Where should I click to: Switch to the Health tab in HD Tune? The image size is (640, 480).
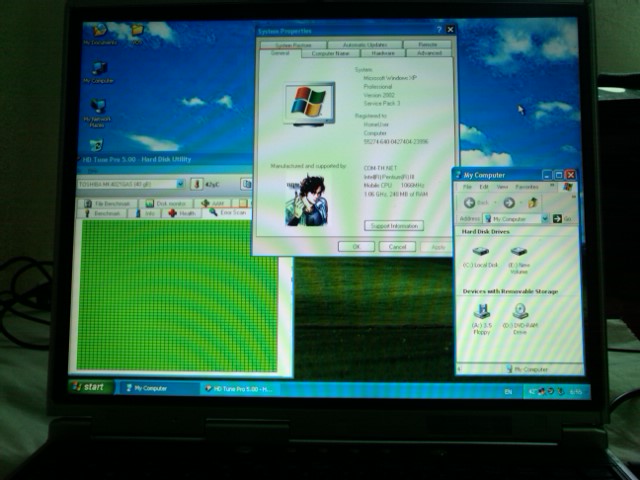click(182, 213)
